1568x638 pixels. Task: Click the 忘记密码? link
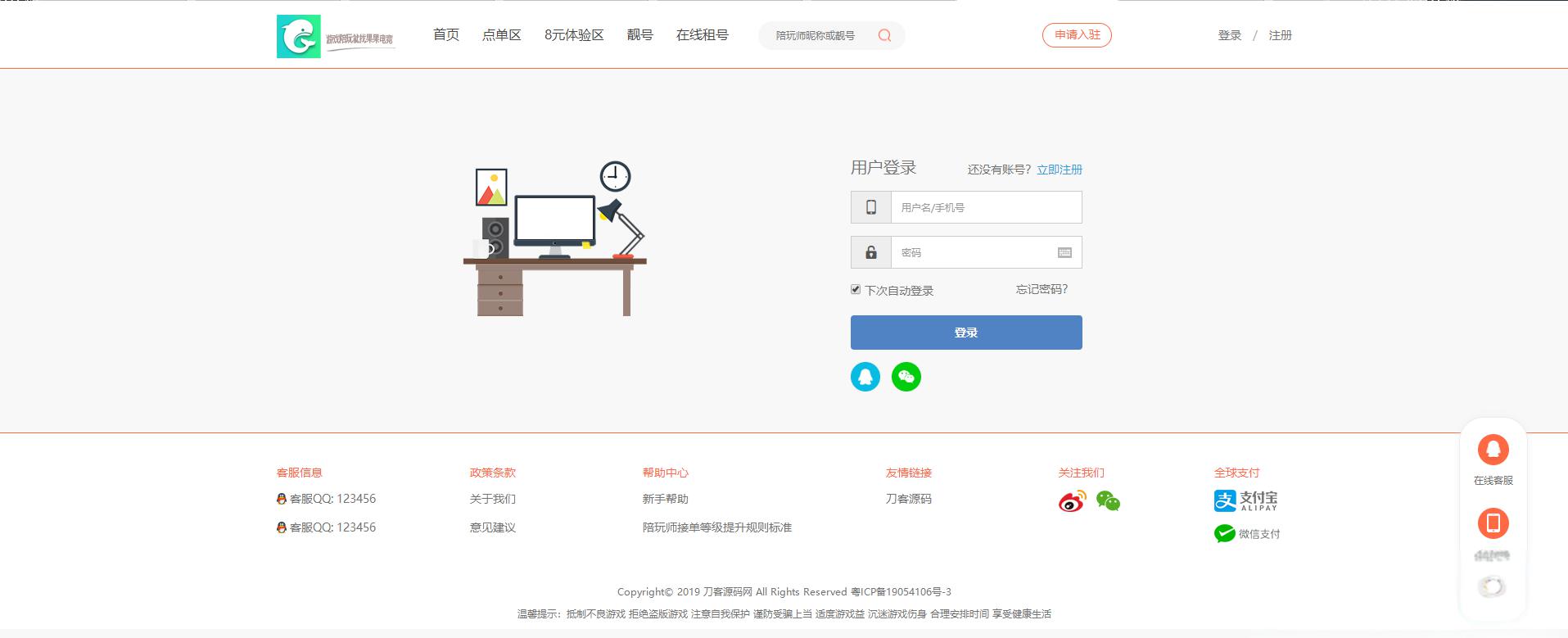(x=1042, y=289)
